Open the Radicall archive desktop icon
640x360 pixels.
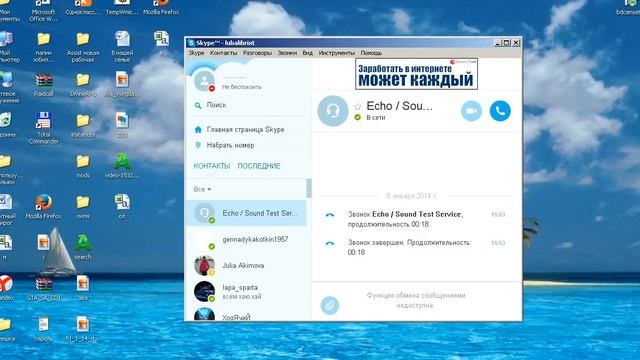click(x=44, y=84)
